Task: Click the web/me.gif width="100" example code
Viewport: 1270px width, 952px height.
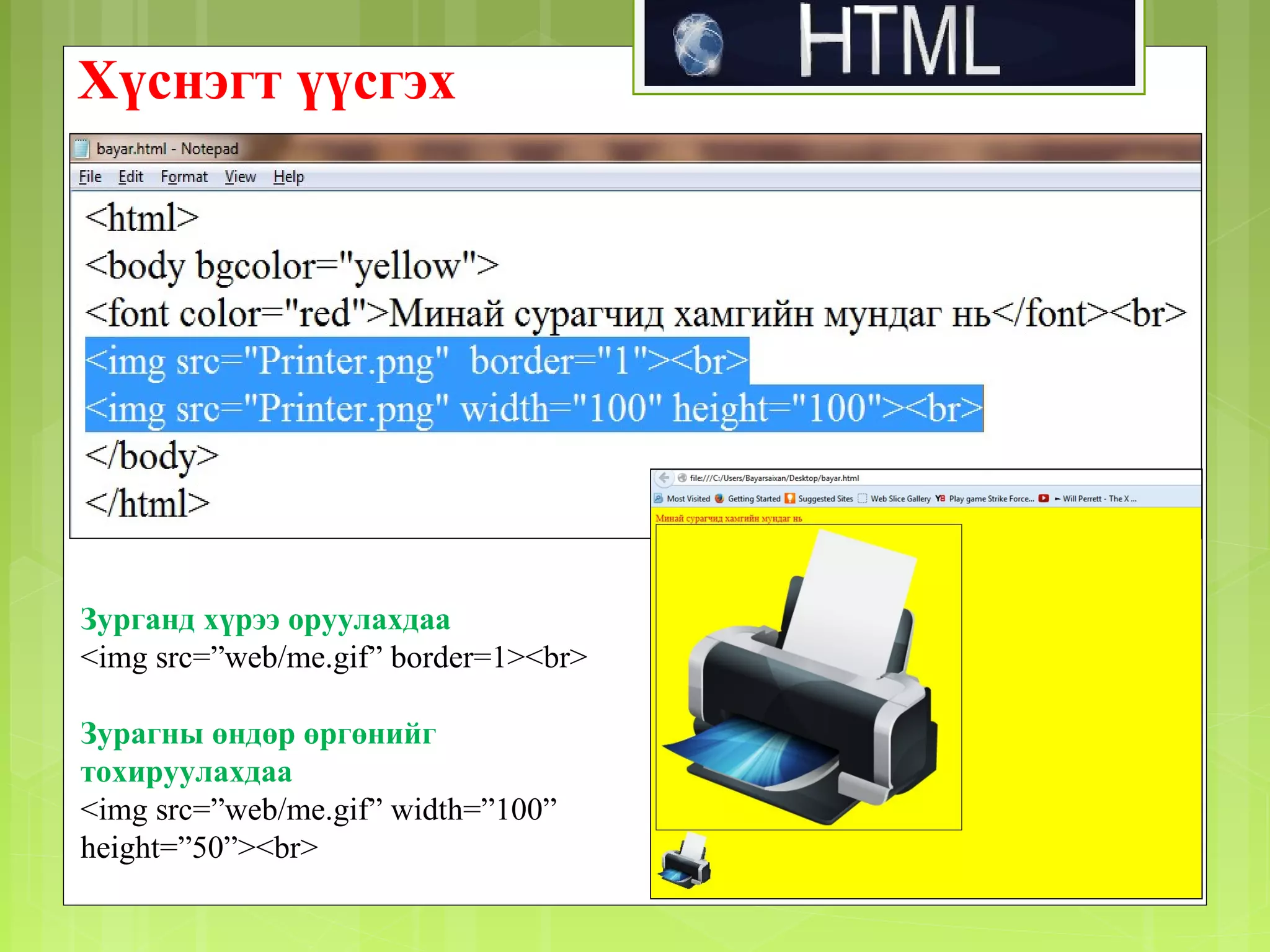Action: [x=319, y=829]
